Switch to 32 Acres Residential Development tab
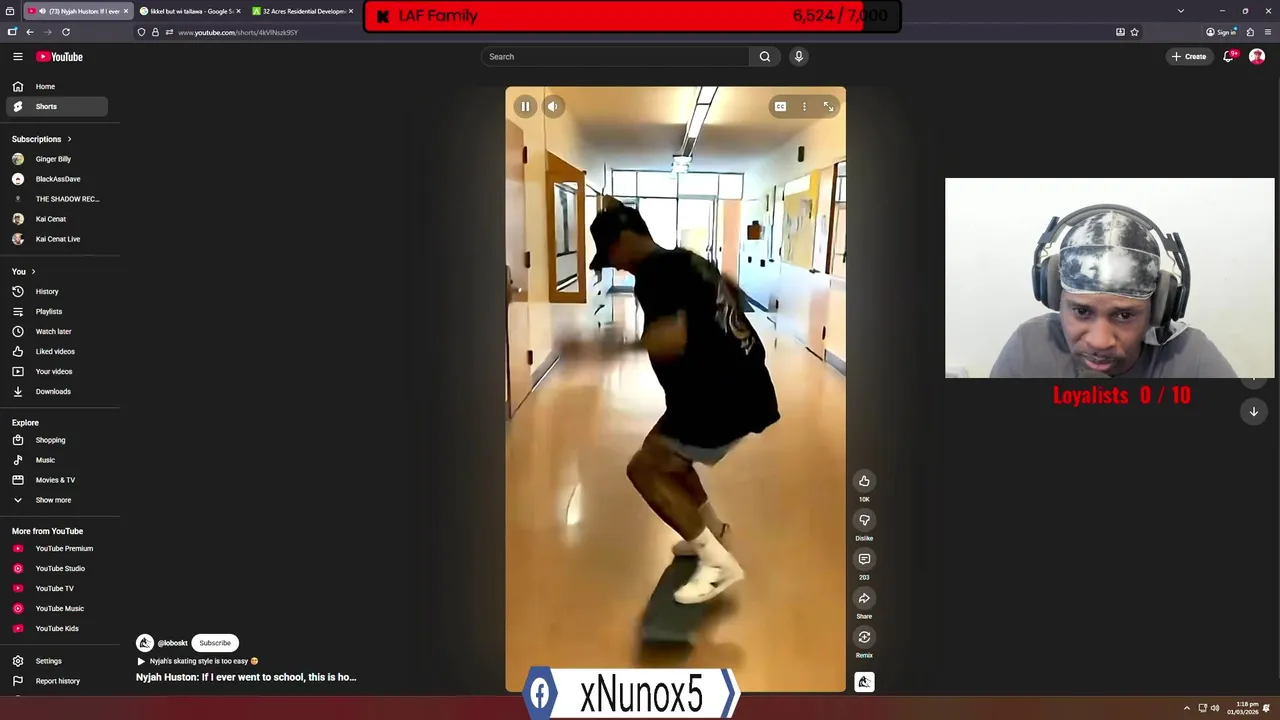This screenshot has width=1280, height=720. coord(303,11)
